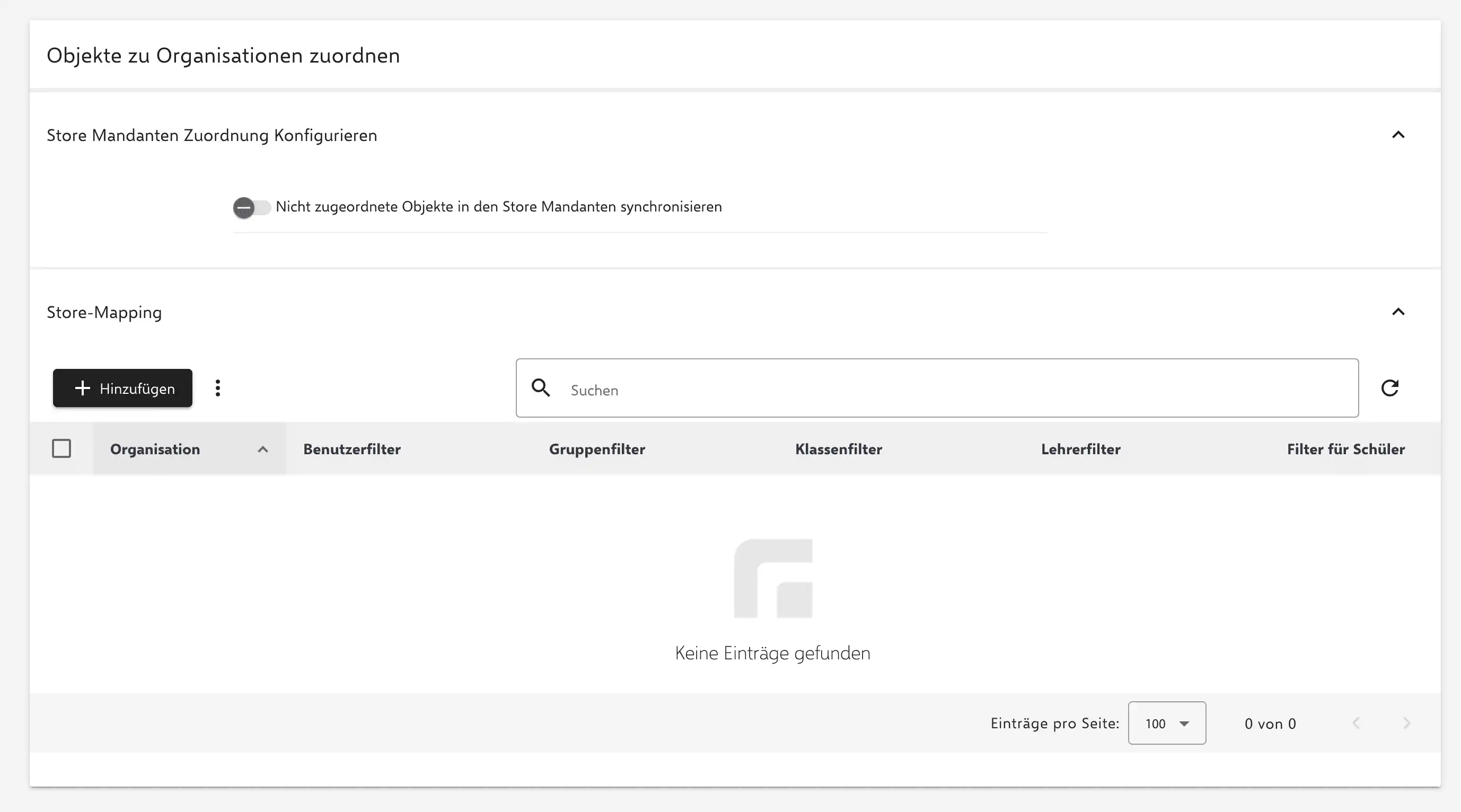
Task: Click the Lehrerfilter column header
Action: (1080, 449)
